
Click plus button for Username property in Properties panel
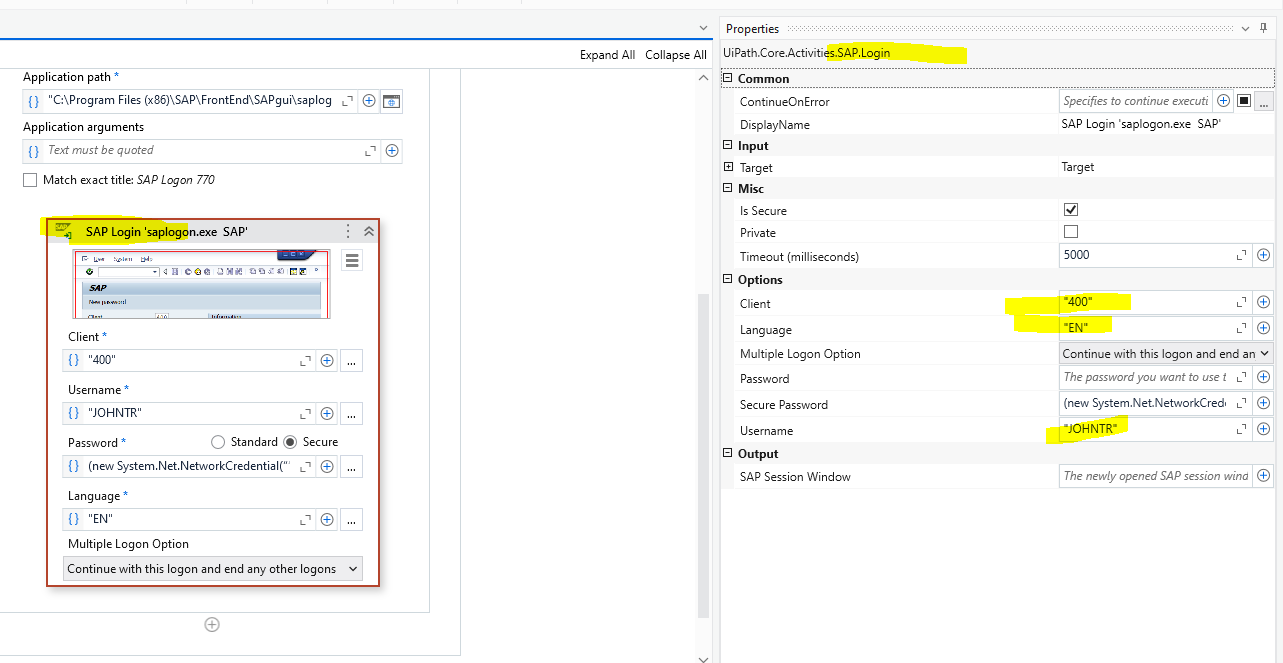[1263, 429]
